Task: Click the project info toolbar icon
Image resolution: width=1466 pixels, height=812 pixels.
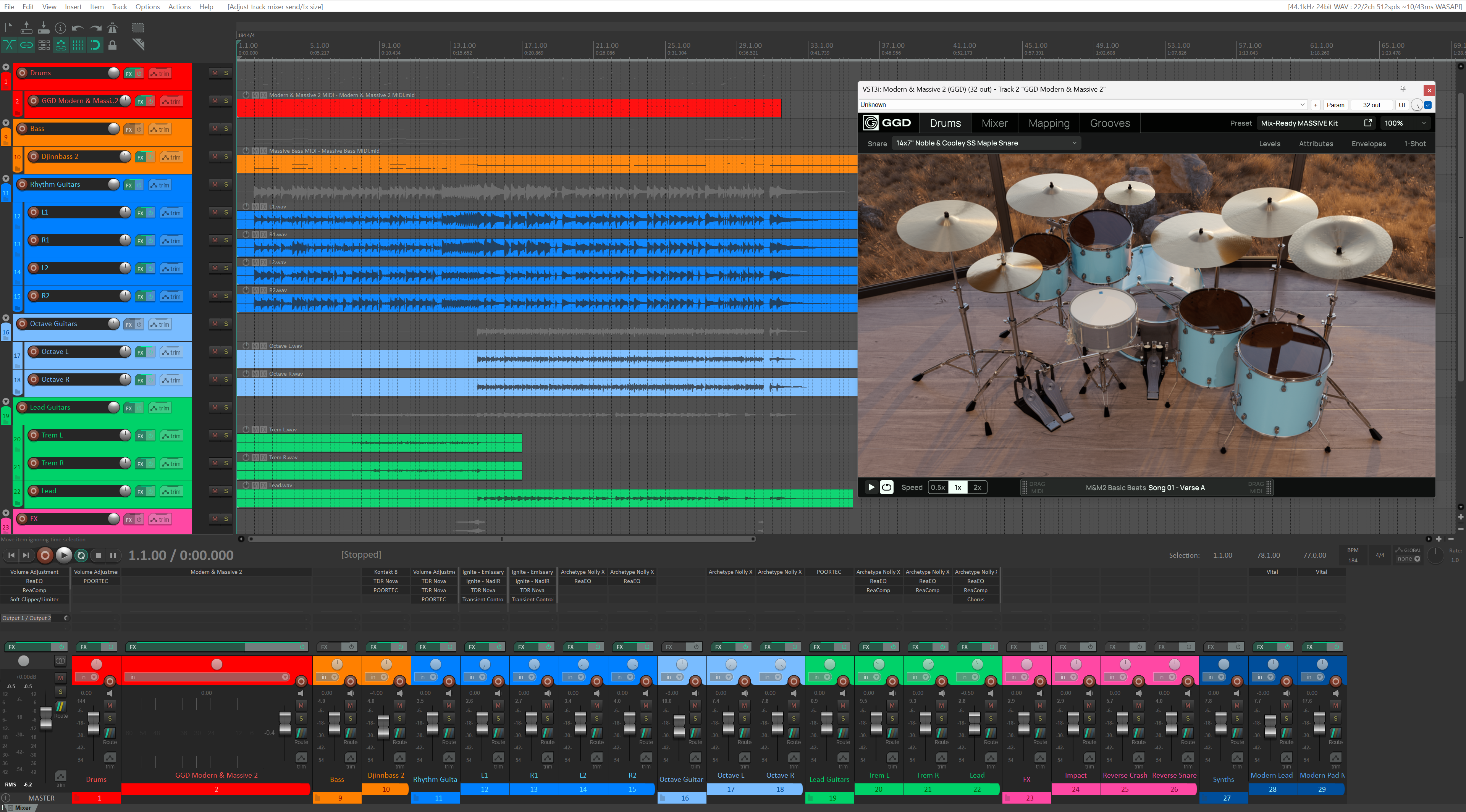Action: click(60, 28)
